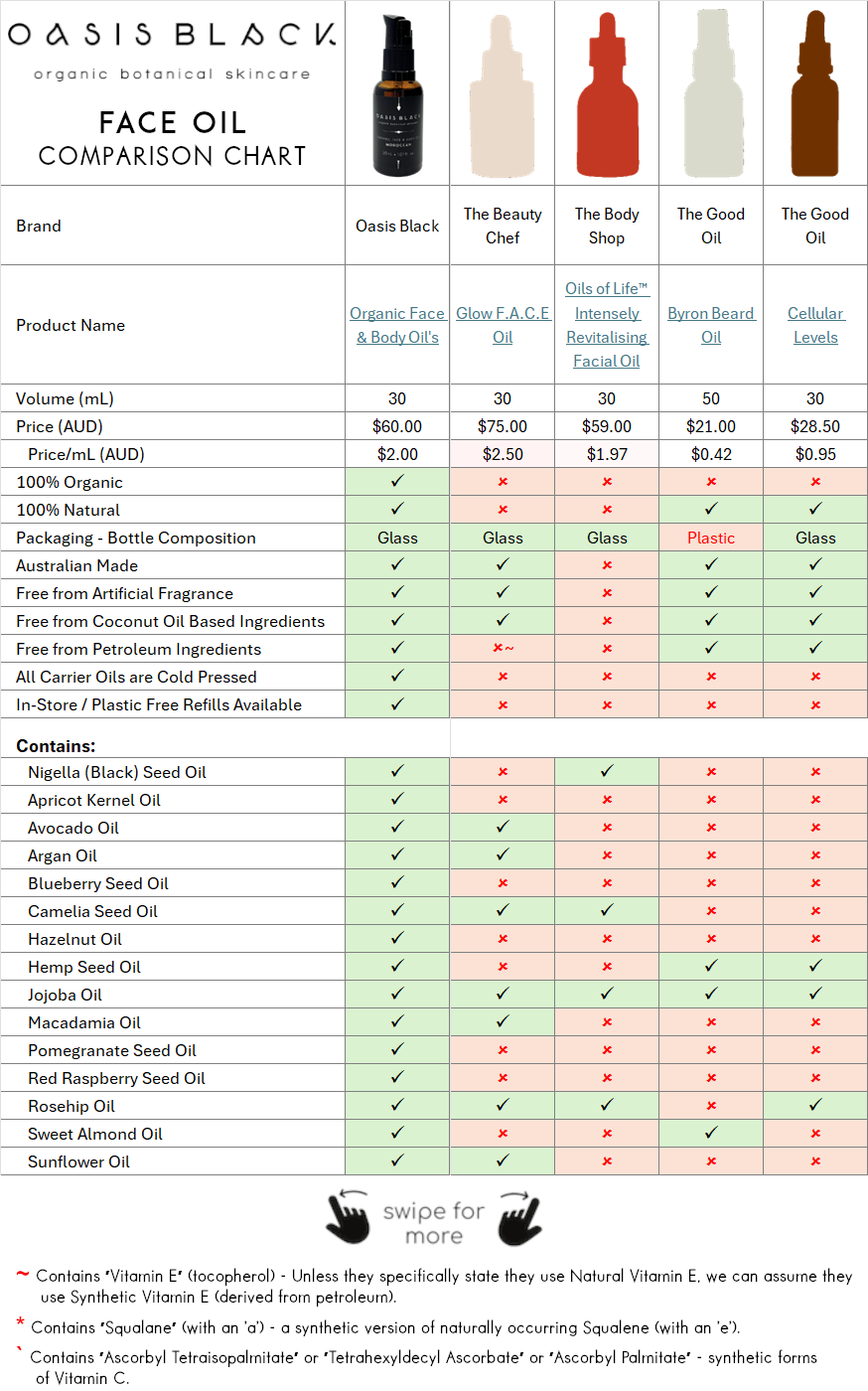Click the 'Pomegranate Seed Oil' row label
Image resolution: width=868 pixels, height=1391 pixels.
(112, 1050)
